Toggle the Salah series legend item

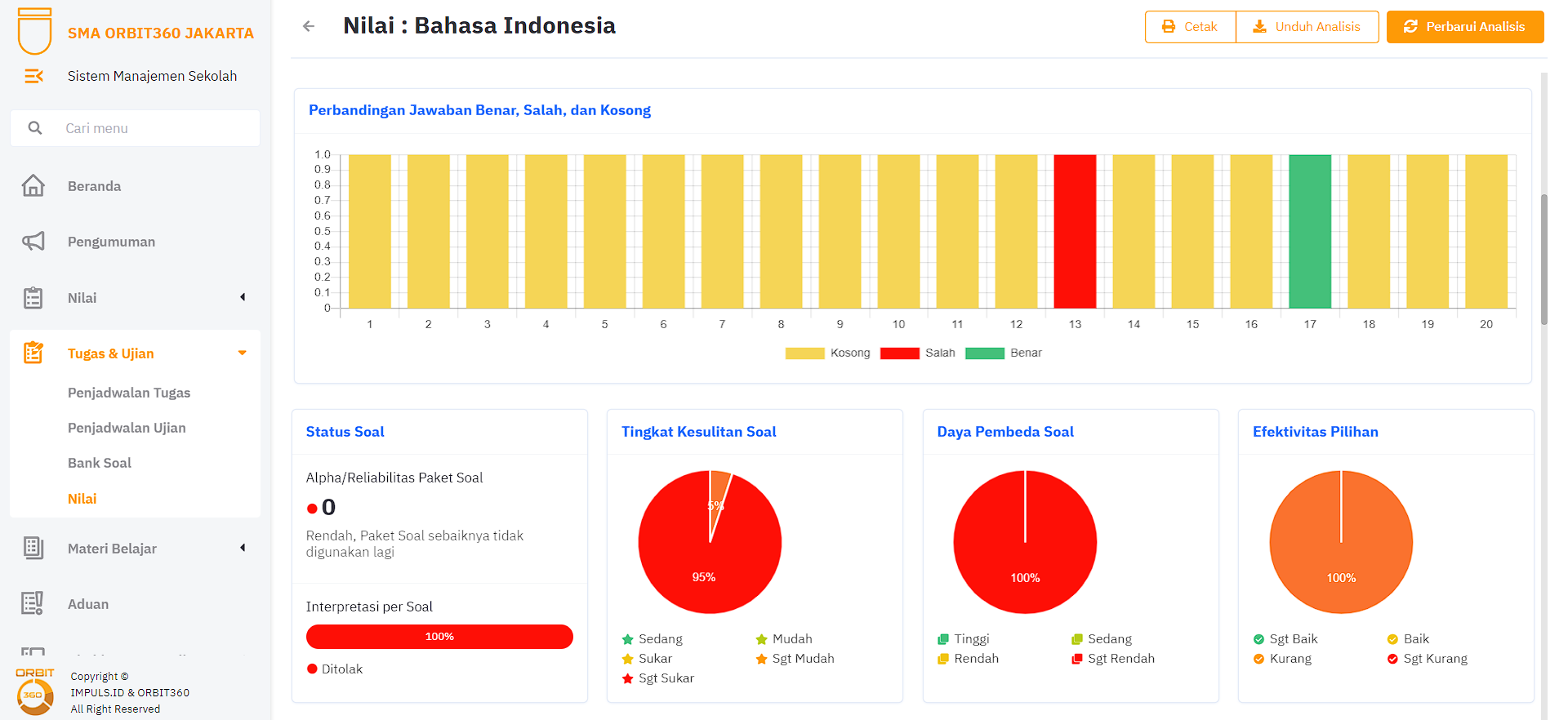918,353
